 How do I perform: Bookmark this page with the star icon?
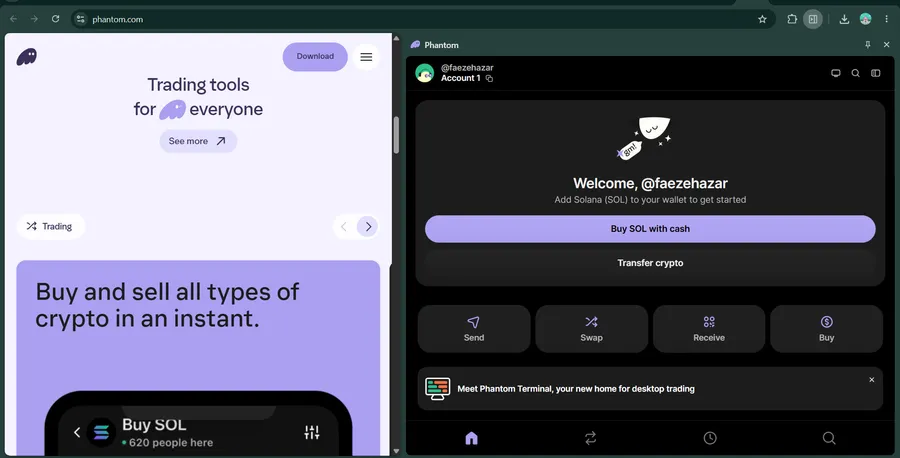coord(762,19)
